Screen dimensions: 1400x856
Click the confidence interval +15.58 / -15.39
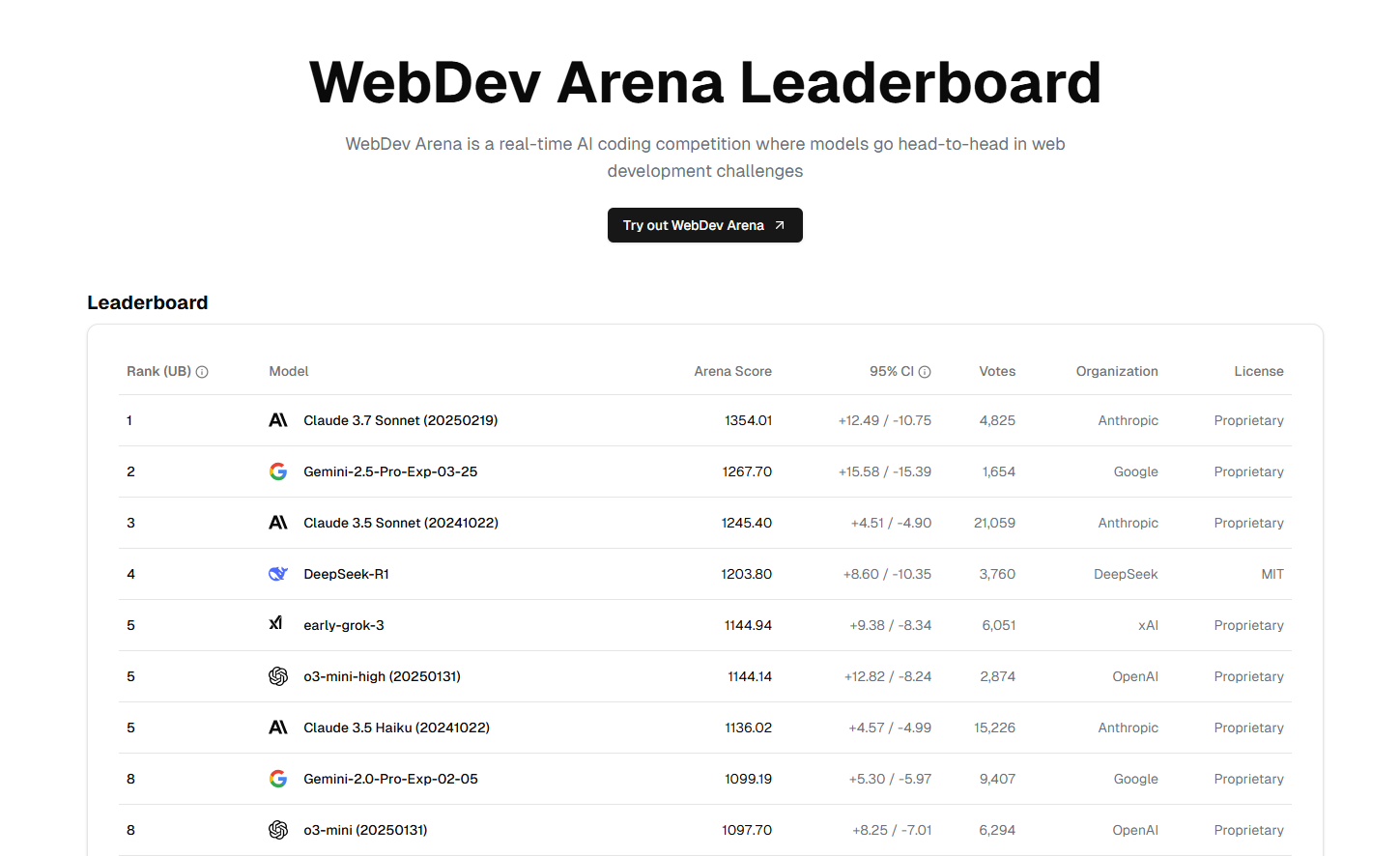pyautogui.click(x=885, y=471)
